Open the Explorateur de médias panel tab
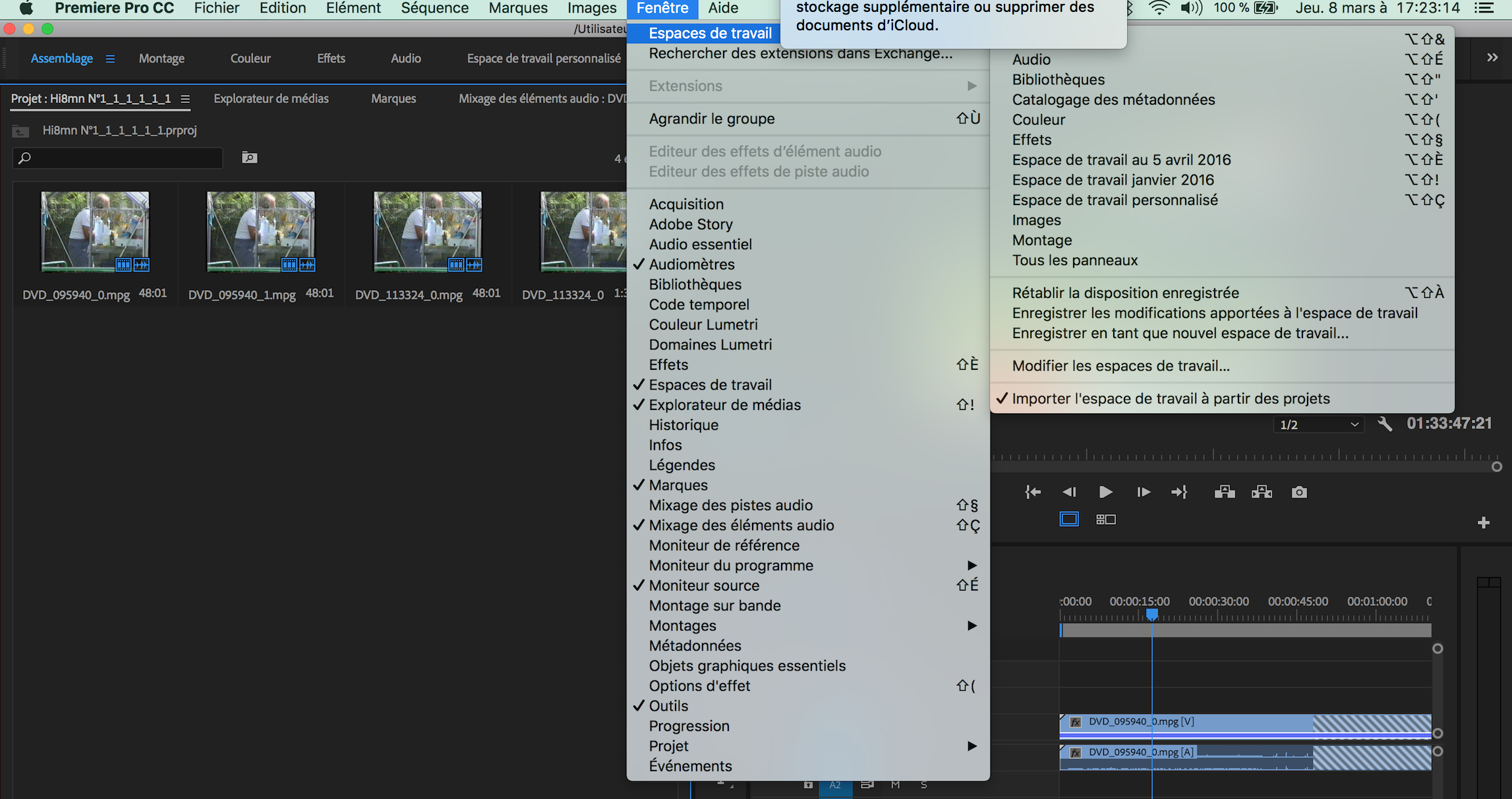 271,99
